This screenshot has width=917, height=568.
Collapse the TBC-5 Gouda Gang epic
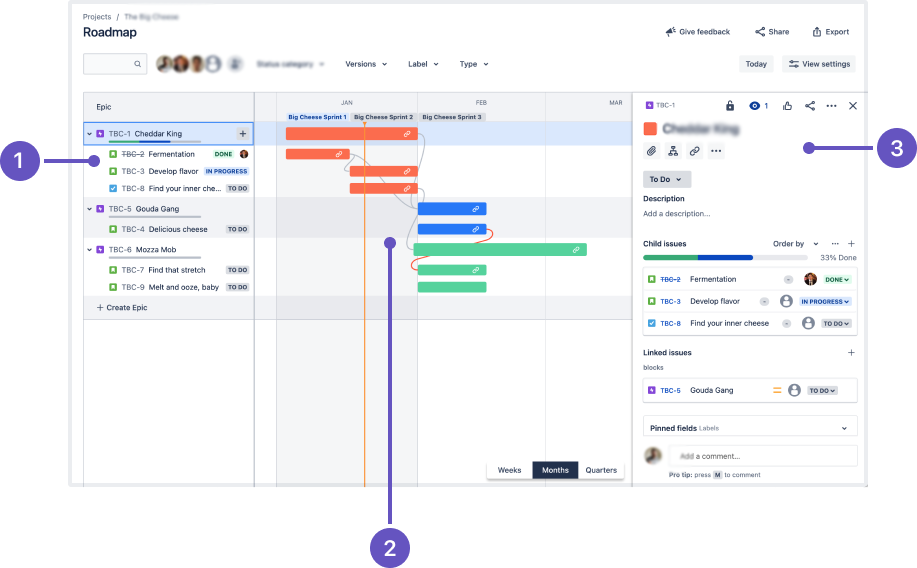pyautogui.click(x=89, y=209)
